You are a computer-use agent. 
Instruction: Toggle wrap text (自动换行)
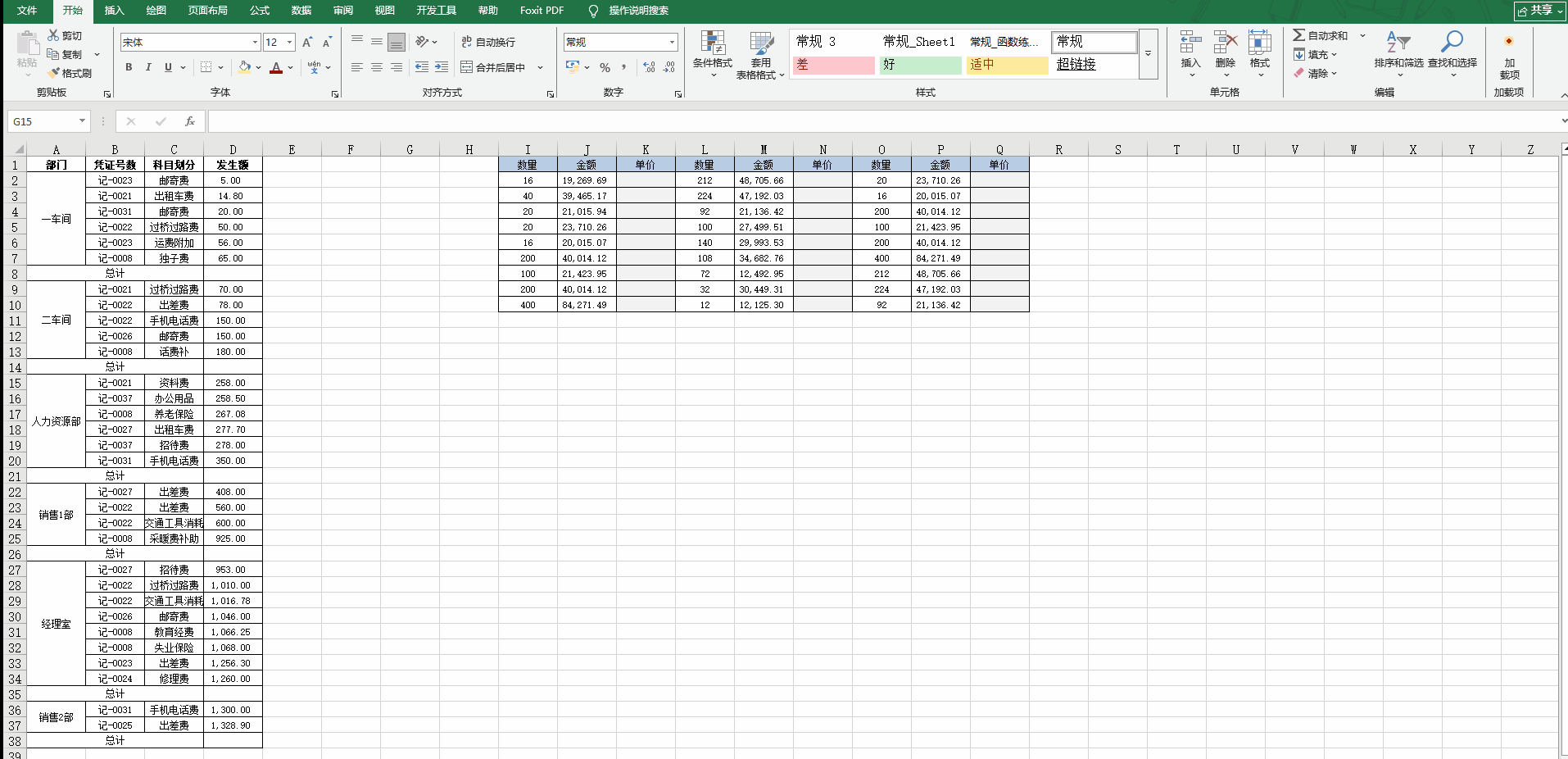[x=488, y=42]
